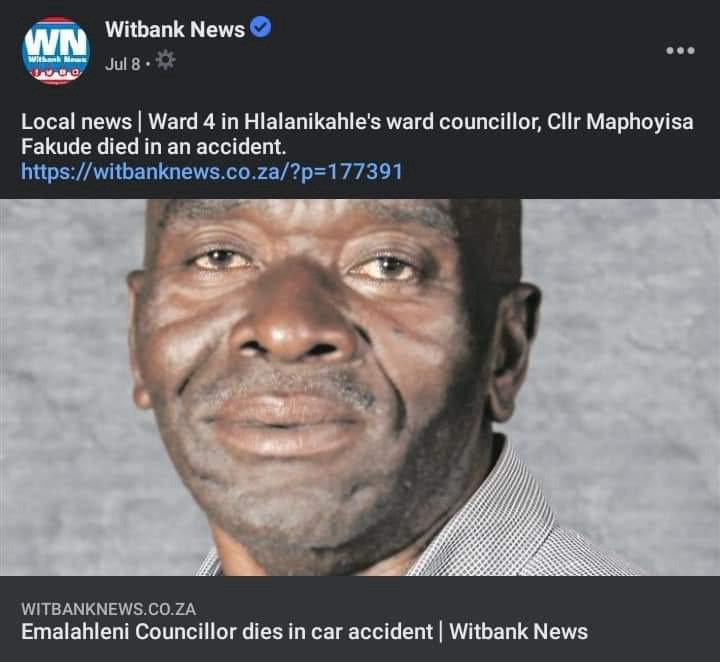Click the WITBANKNEWS.CO.ZA domain label
The height and width of the screenshot is (662, 720).
[109, 609]
